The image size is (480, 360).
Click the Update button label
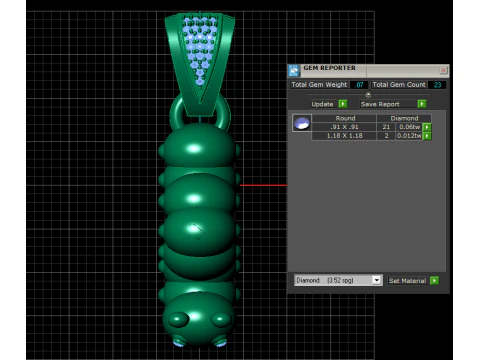point(322,104)
